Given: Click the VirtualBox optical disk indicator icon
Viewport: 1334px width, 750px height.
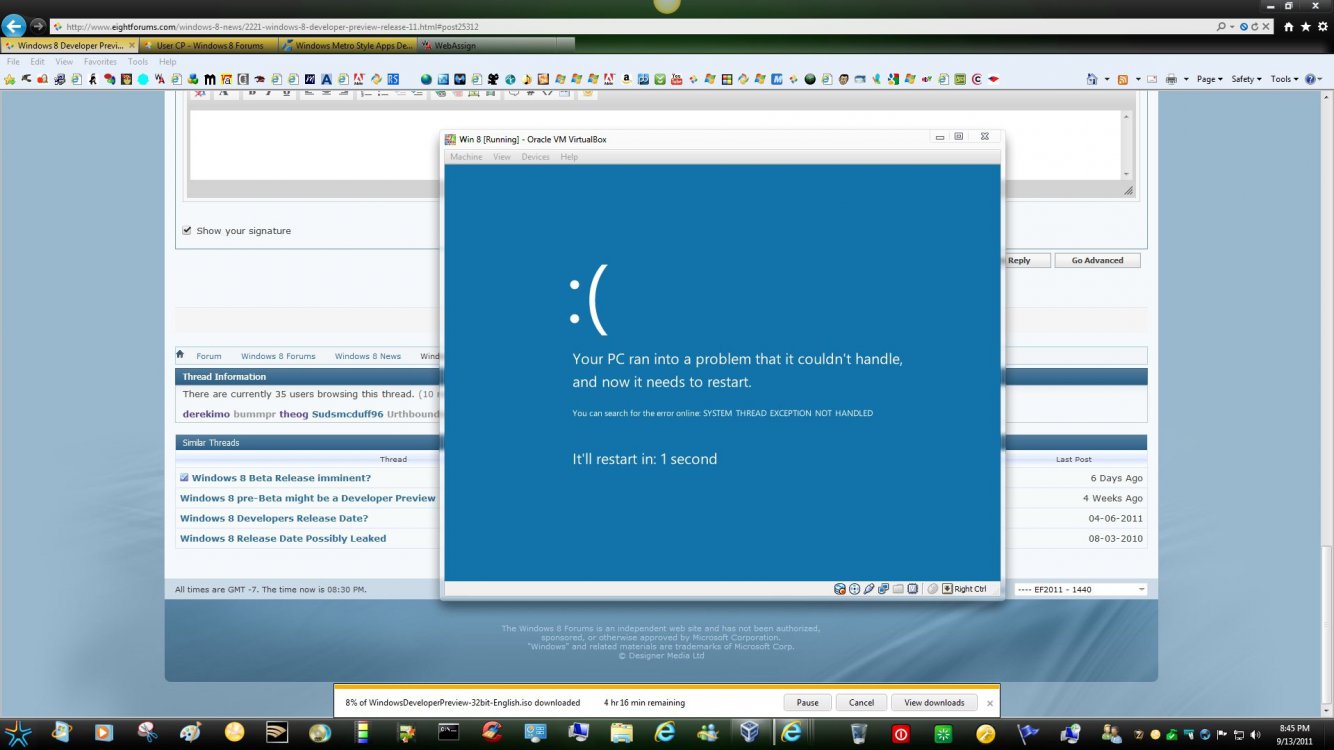Looking at the screenshot, I should (x=854, y=589).
